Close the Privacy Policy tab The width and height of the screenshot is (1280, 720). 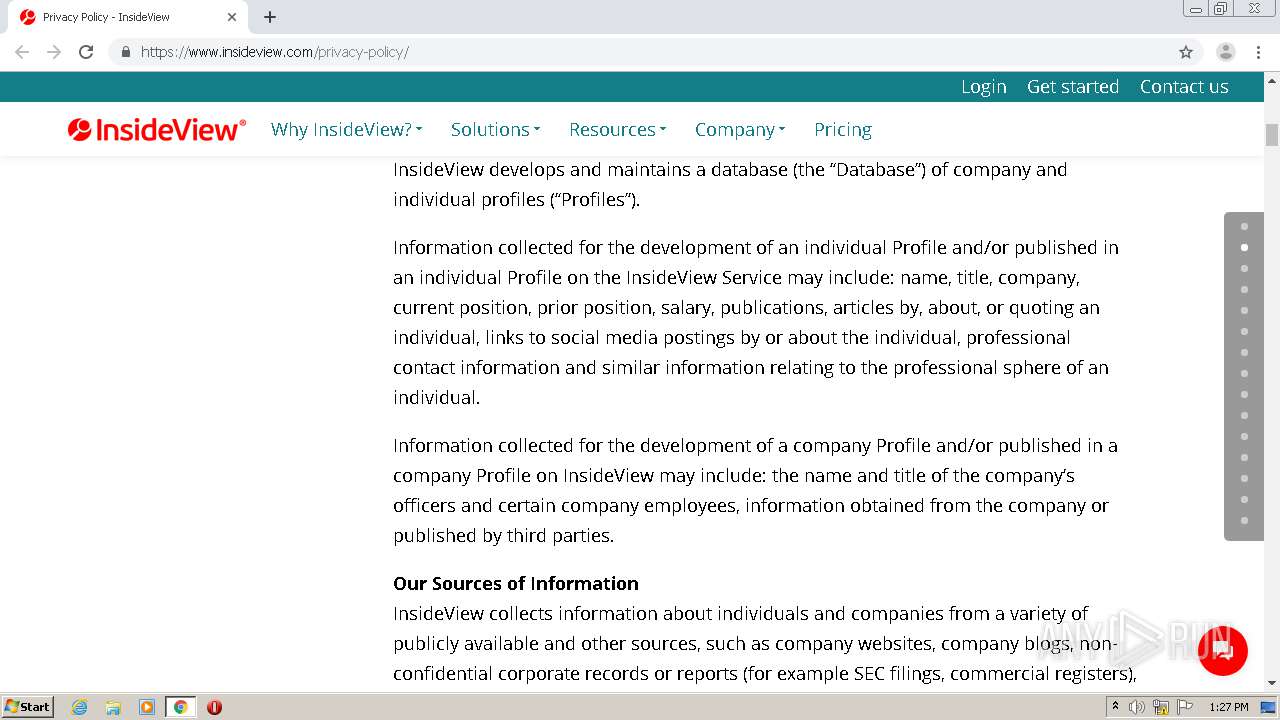tap(232, 17)
